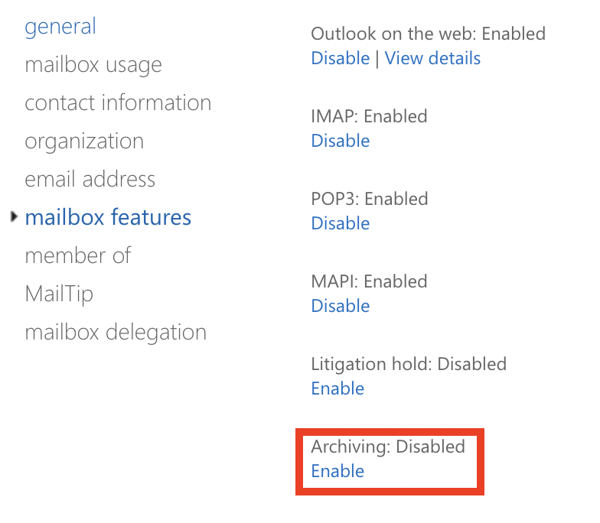Disable MAPI access
600x523 pixels.
coord(340,306)
